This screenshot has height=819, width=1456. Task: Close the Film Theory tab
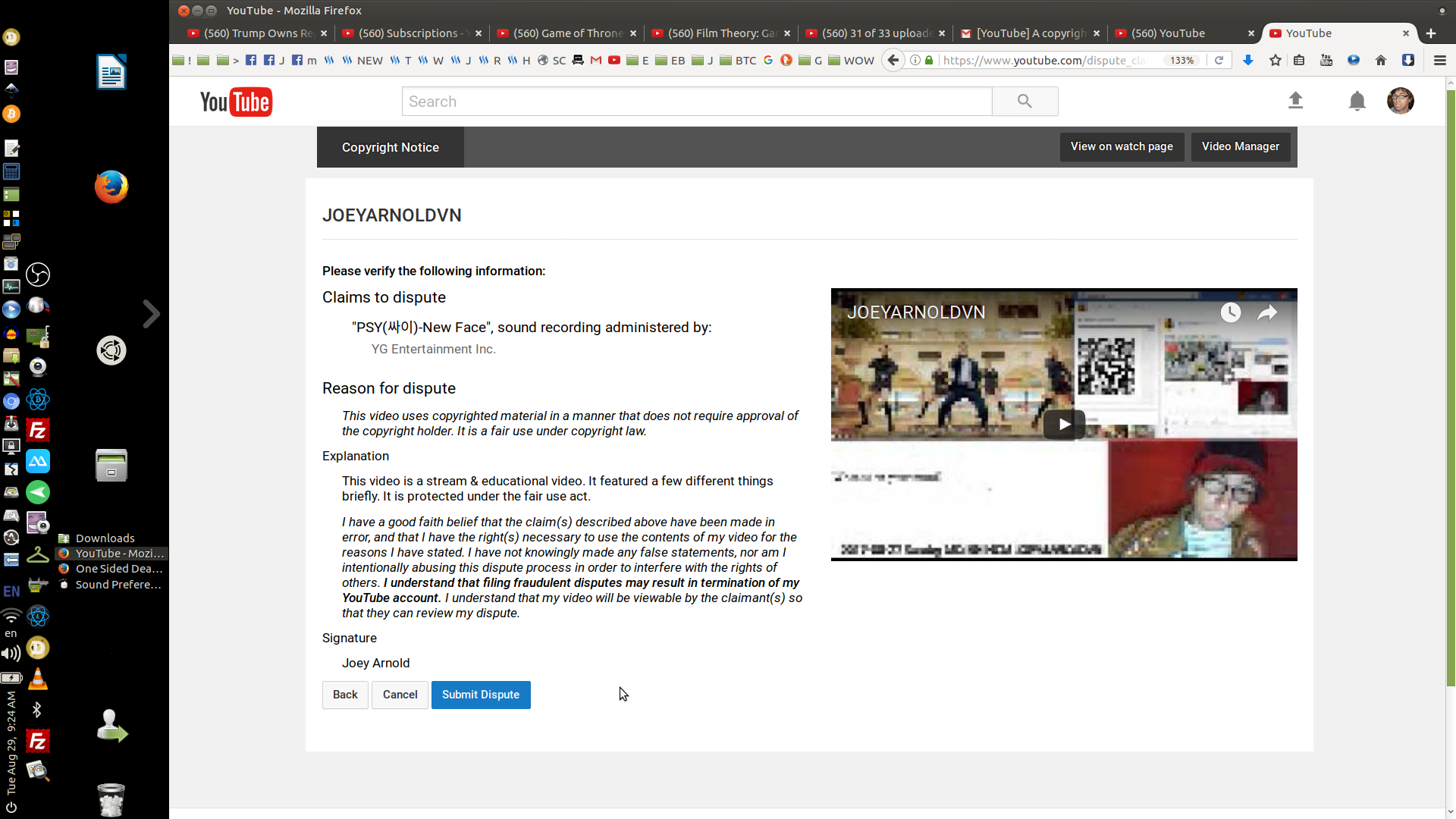click(x=787, y=33)
